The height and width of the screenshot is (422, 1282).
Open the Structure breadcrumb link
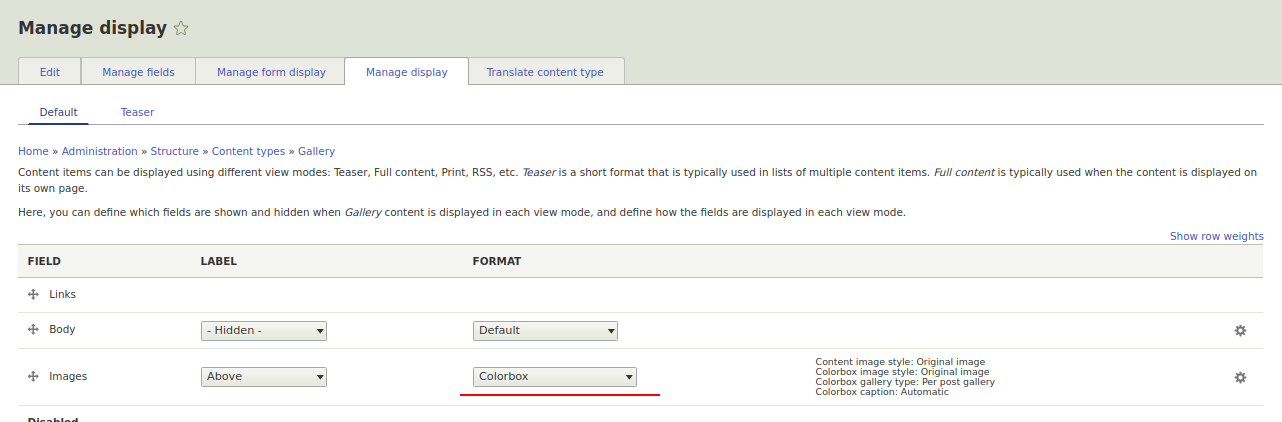174,151
